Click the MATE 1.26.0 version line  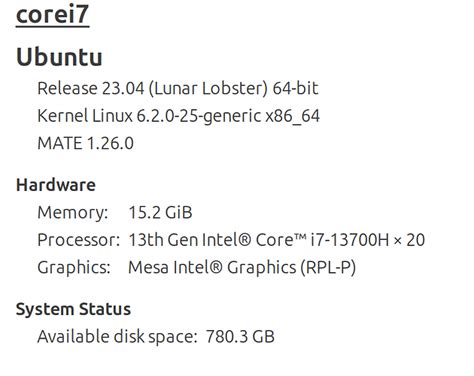(85, 143)
